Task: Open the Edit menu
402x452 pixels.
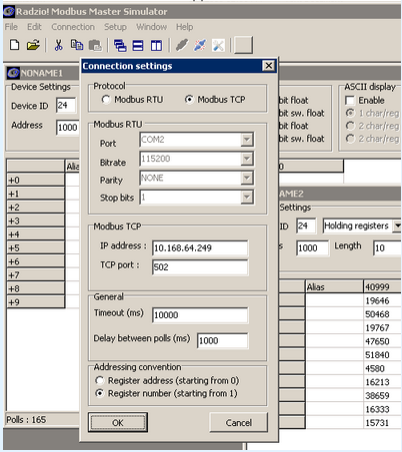Action: pyautogui.click(x=34, y=27)
